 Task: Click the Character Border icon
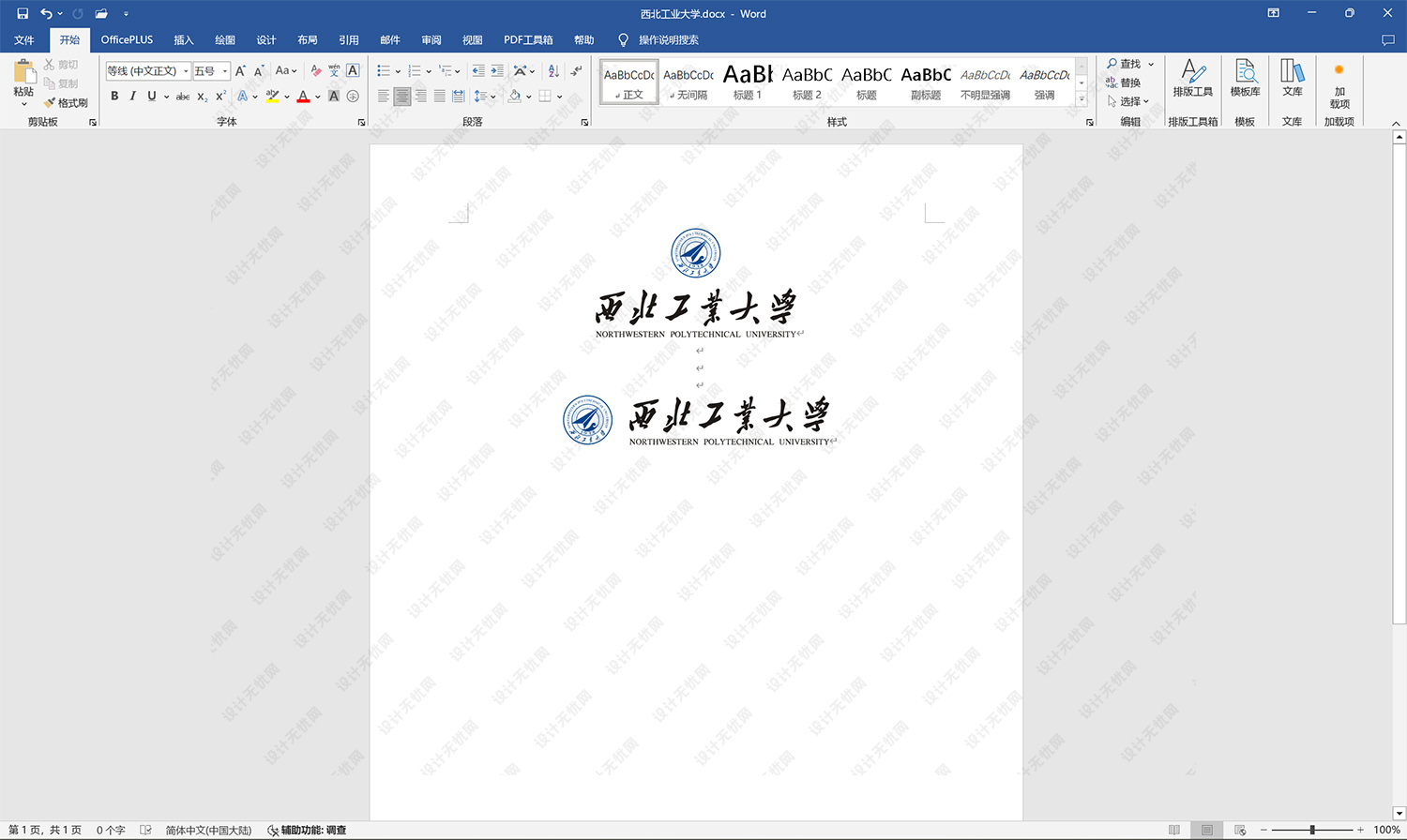click(x=353, y=70)
